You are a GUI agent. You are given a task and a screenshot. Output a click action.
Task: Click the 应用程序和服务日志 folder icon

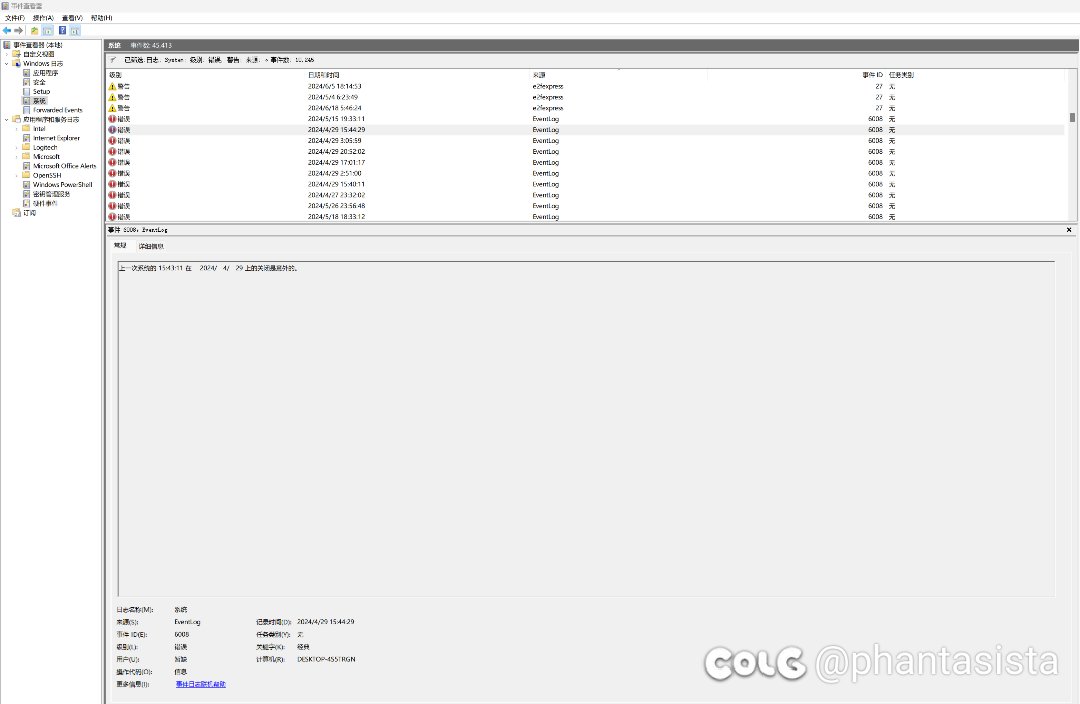(17, 119)
